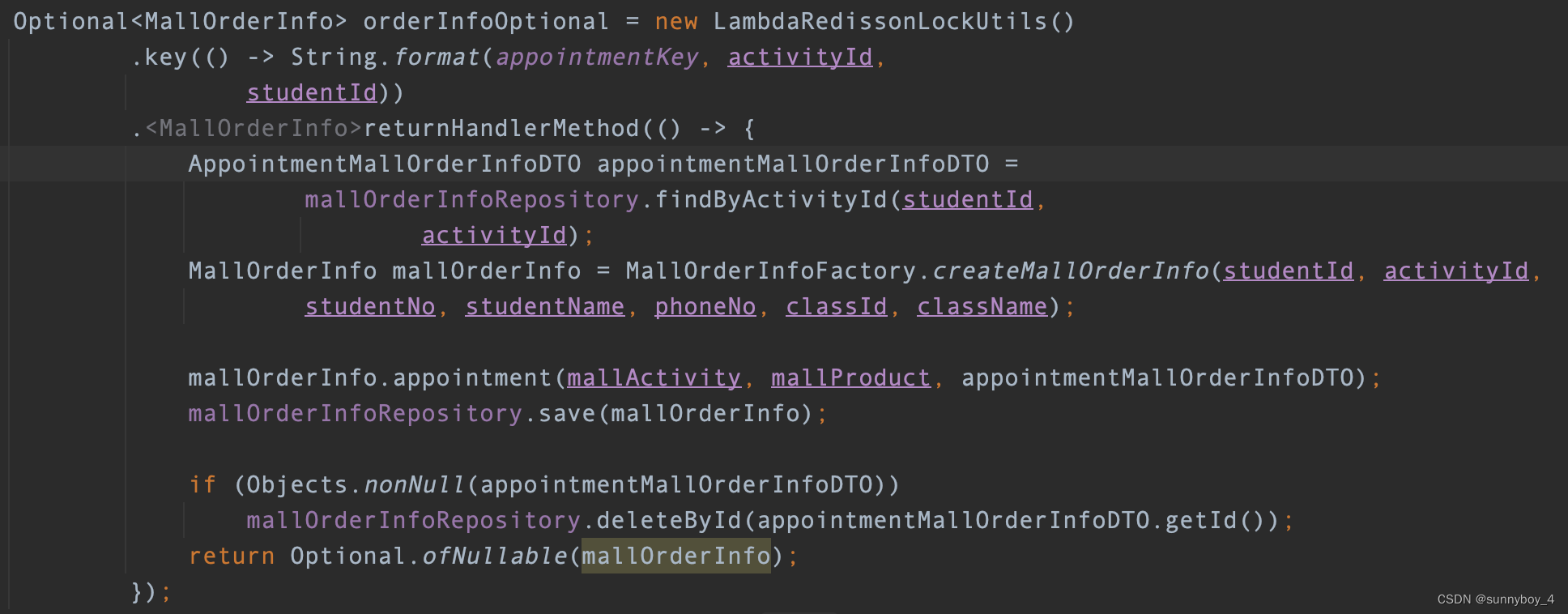1568x614 pixels.
Task: Click the underlined className parameter
Action: pyautogui.click(x=982, y=306)
